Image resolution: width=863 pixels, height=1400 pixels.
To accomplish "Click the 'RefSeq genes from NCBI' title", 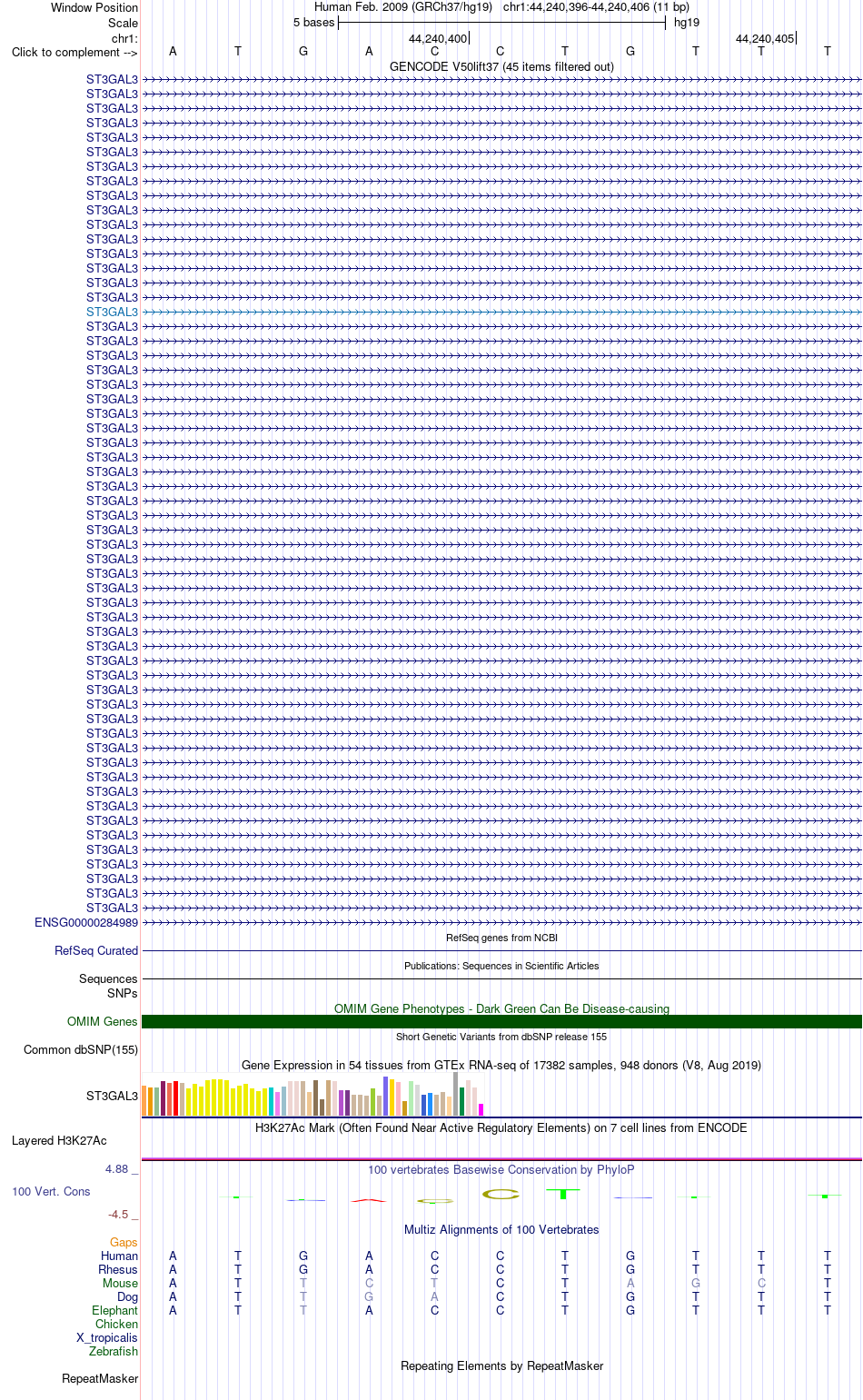I will coord(501,938).
